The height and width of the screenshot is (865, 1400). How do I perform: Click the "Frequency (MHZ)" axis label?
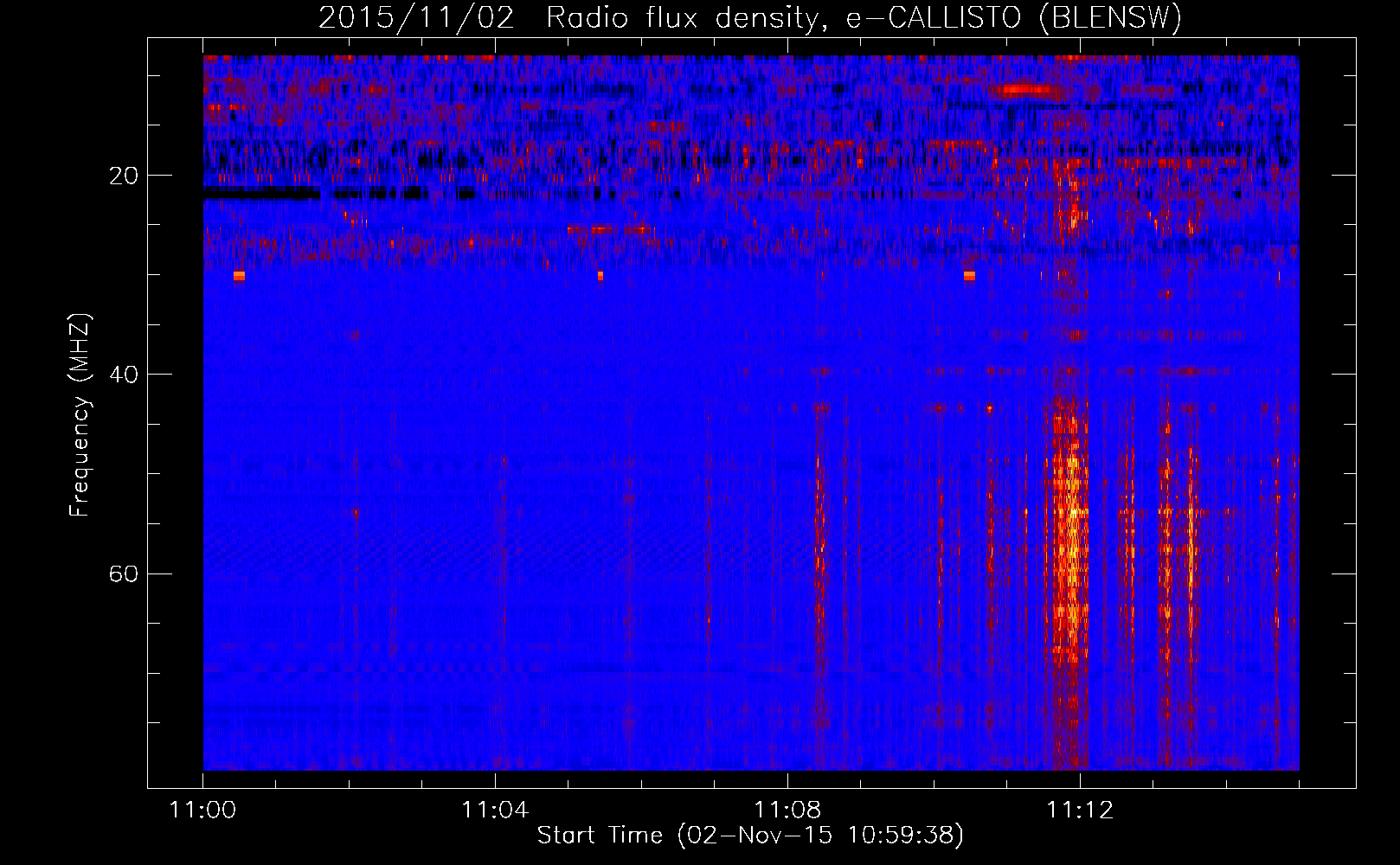point(80,415)
